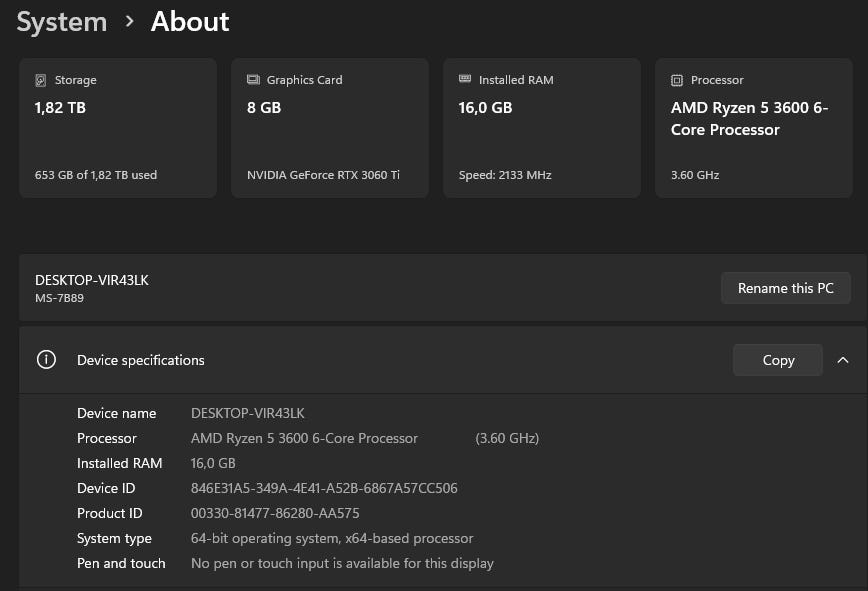The image size is (868, 591).
Task: Click the Graphics Card icon
Action: 253,80
